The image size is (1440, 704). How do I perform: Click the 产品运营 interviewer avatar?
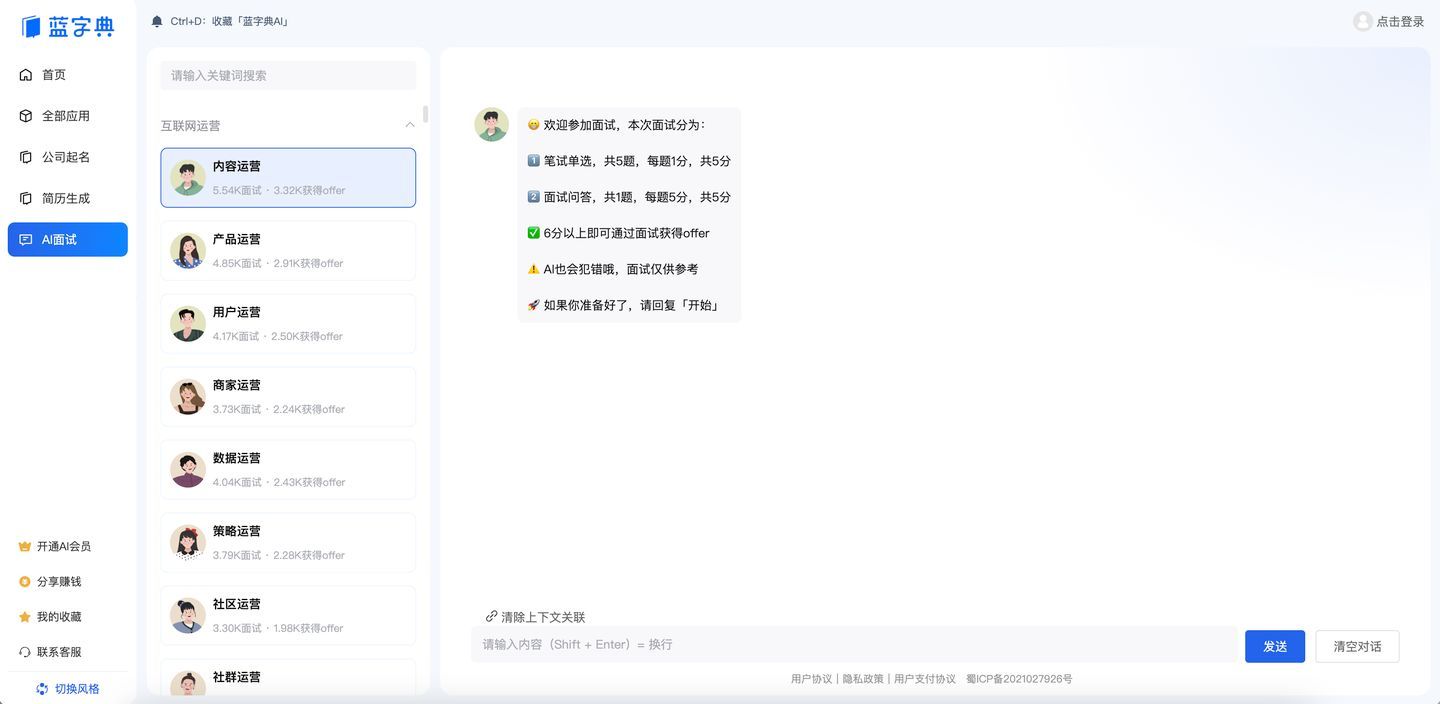pyautogui.click(x=188, y=250)
